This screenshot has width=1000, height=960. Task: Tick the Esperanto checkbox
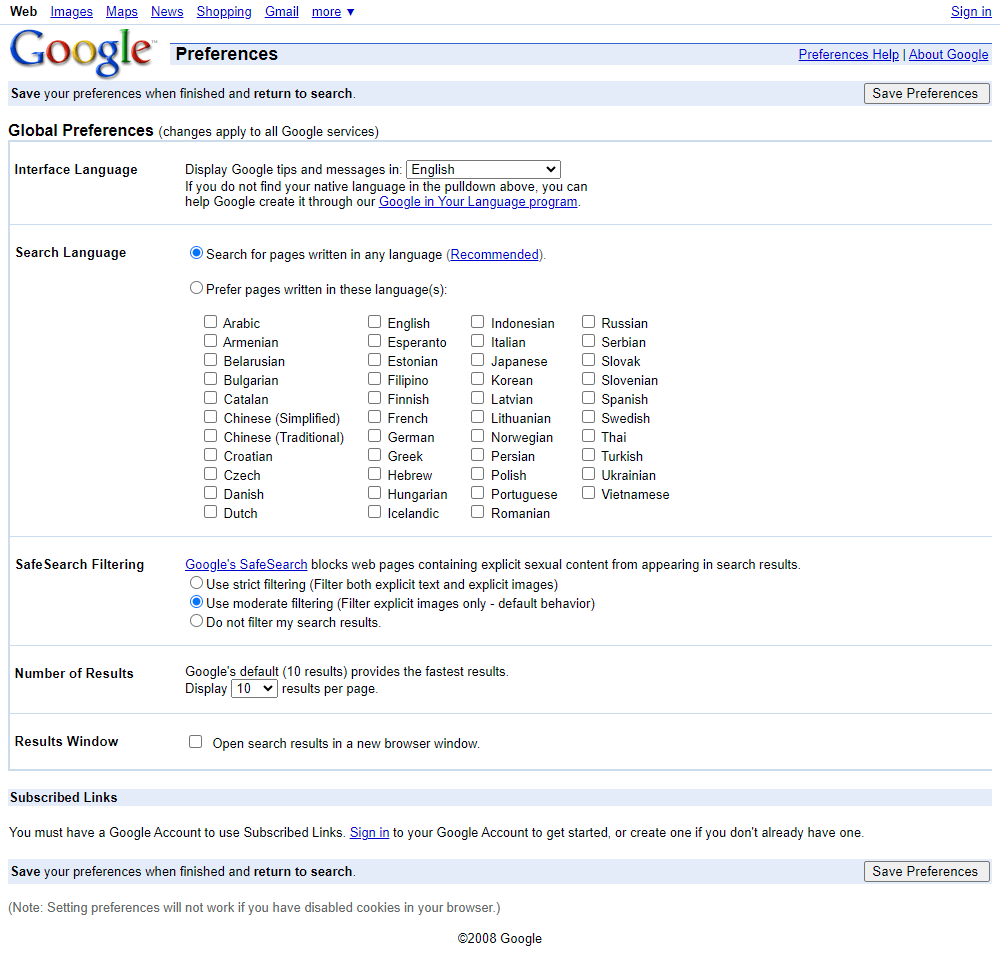click(374, 341)
